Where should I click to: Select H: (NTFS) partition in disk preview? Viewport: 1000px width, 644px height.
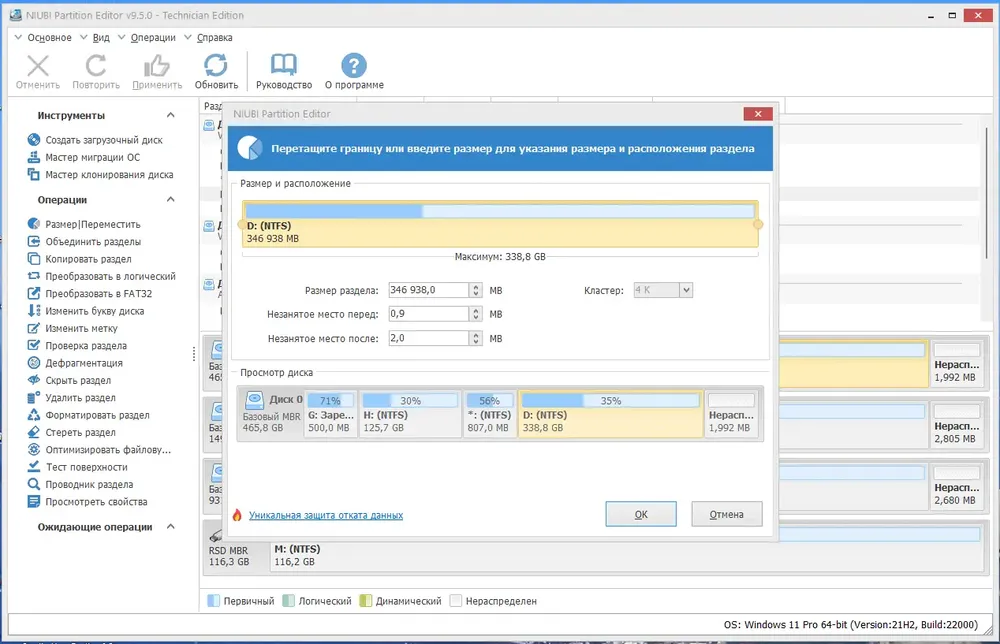pos(410,414)
